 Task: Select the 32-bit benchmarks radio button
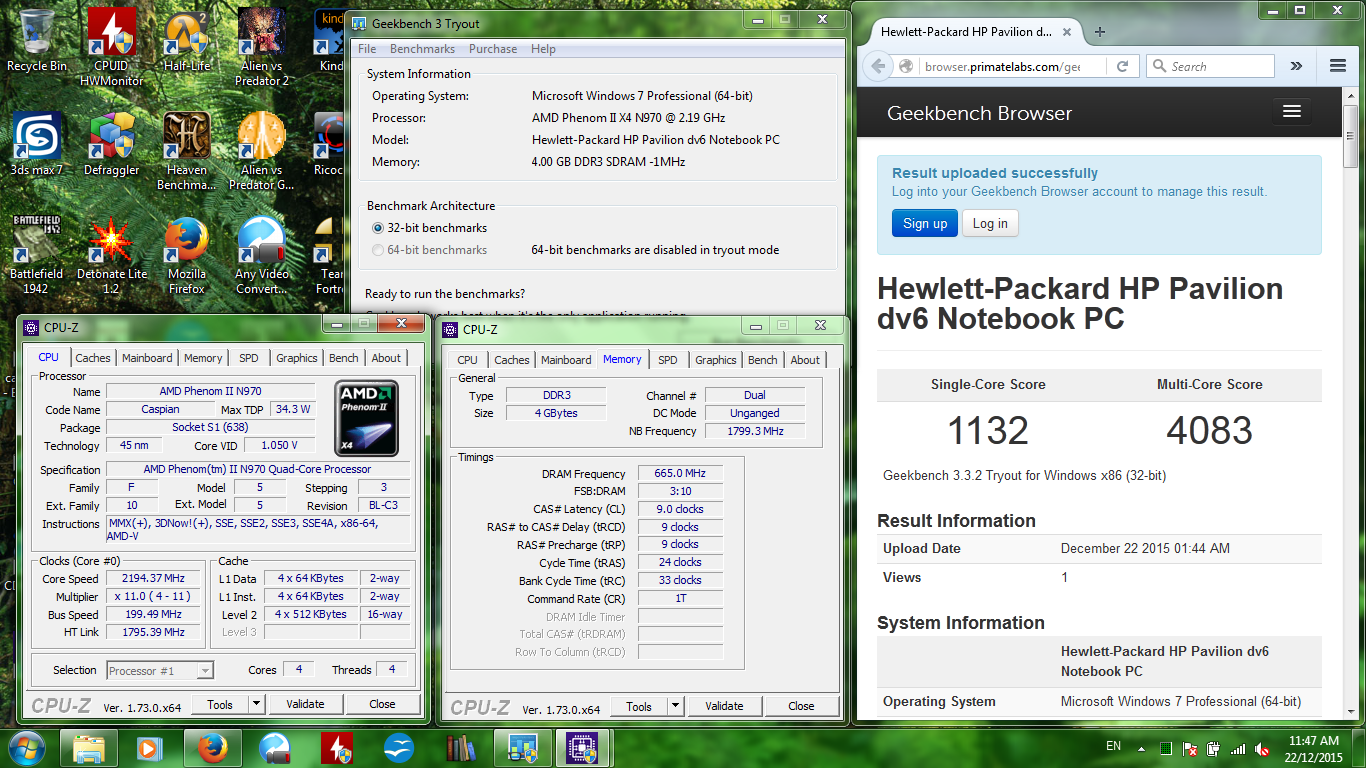[378, 228]
